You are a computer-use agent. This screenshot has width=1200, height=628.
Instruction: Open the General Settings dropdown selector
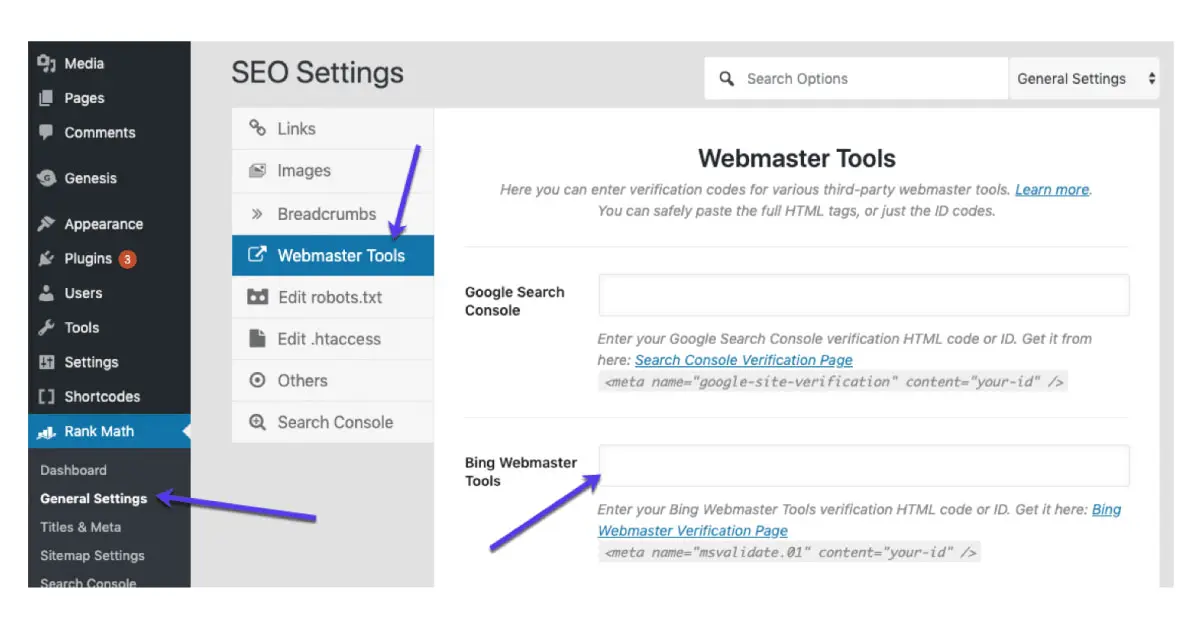point(1084,79)
